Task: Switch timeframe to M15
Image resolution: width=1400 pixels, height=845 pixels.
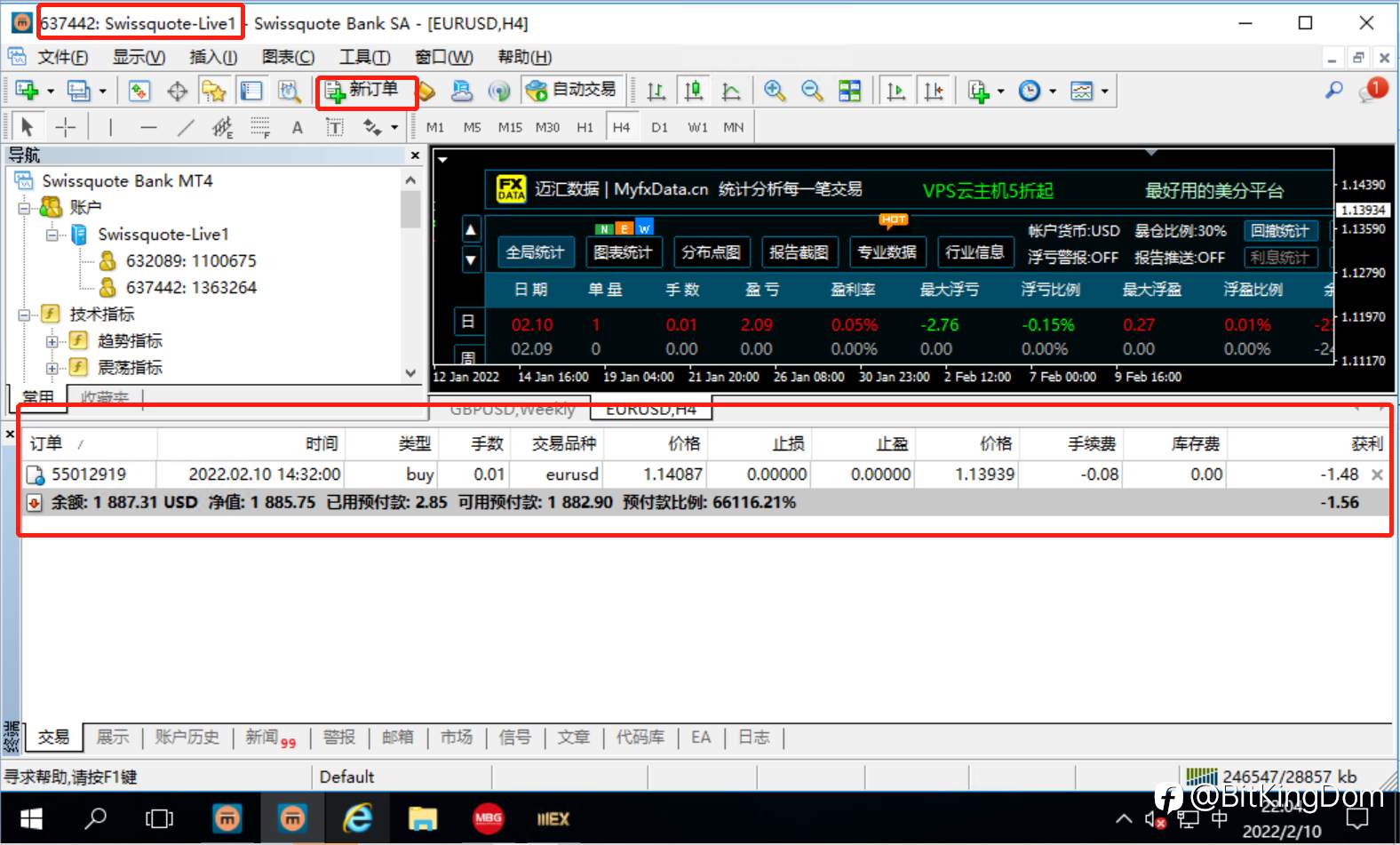Action: (510, 127)
